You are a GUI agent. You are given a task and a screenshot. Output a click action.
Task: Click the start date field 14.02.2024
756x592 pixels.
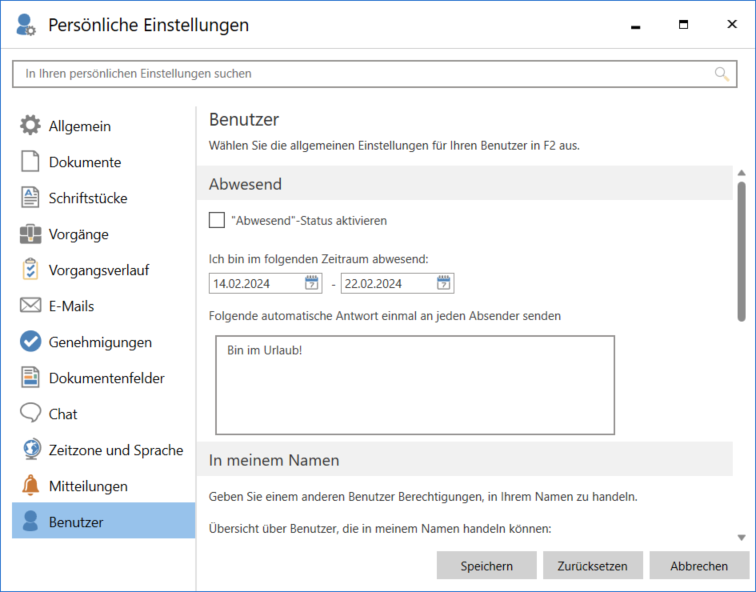[265, 283]
